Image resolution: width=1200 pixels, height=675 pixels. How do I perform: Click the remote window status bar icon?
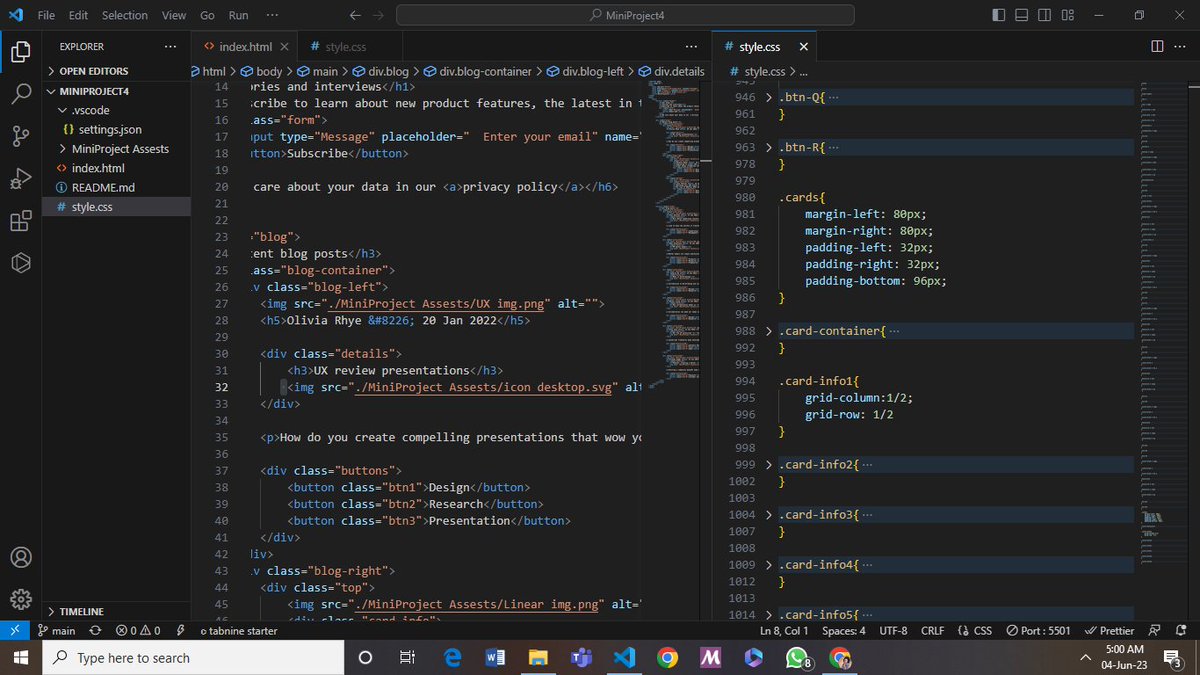13,631
